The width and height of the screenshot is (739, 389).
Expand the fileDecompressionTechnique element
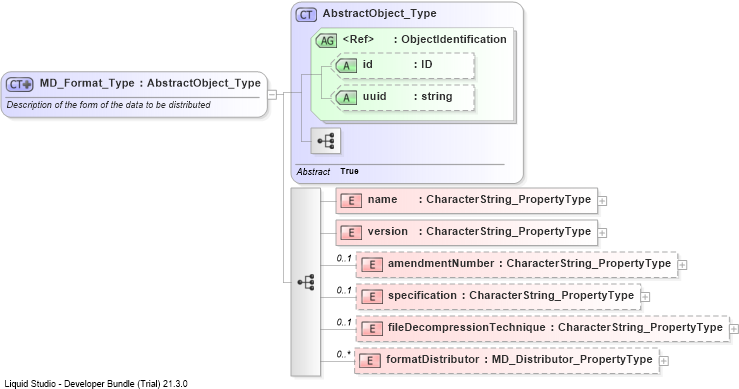tap(734, 329)
